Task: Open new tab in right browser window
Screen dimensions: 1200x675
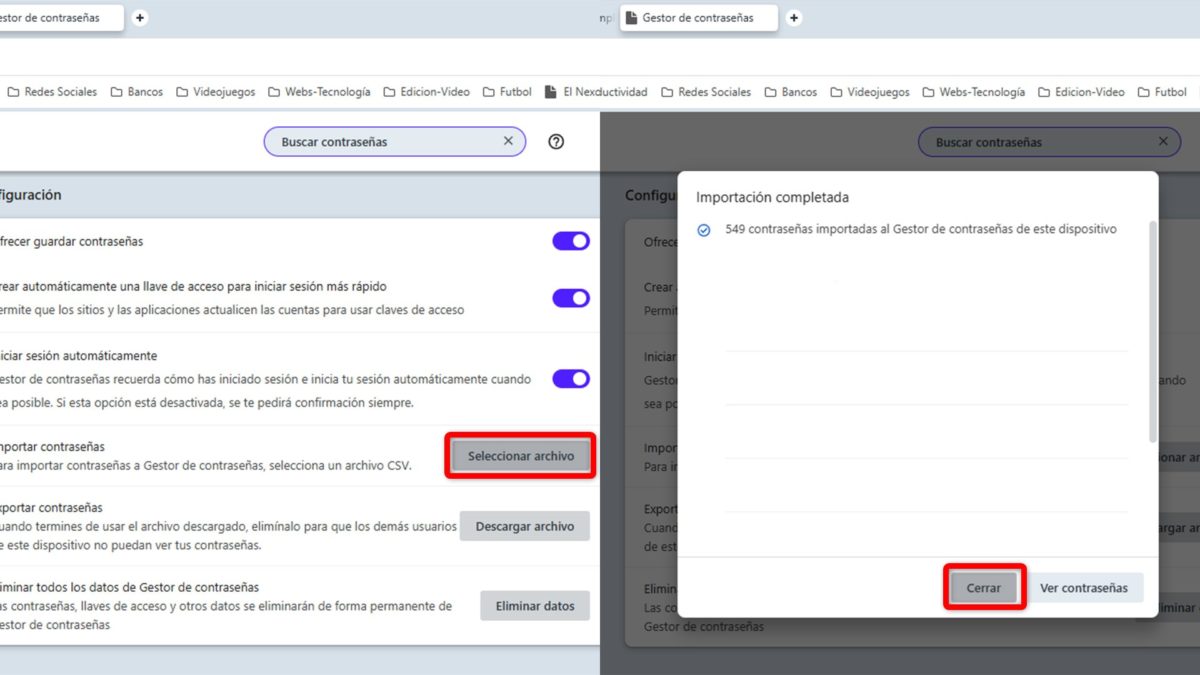Action: [794, 18]
